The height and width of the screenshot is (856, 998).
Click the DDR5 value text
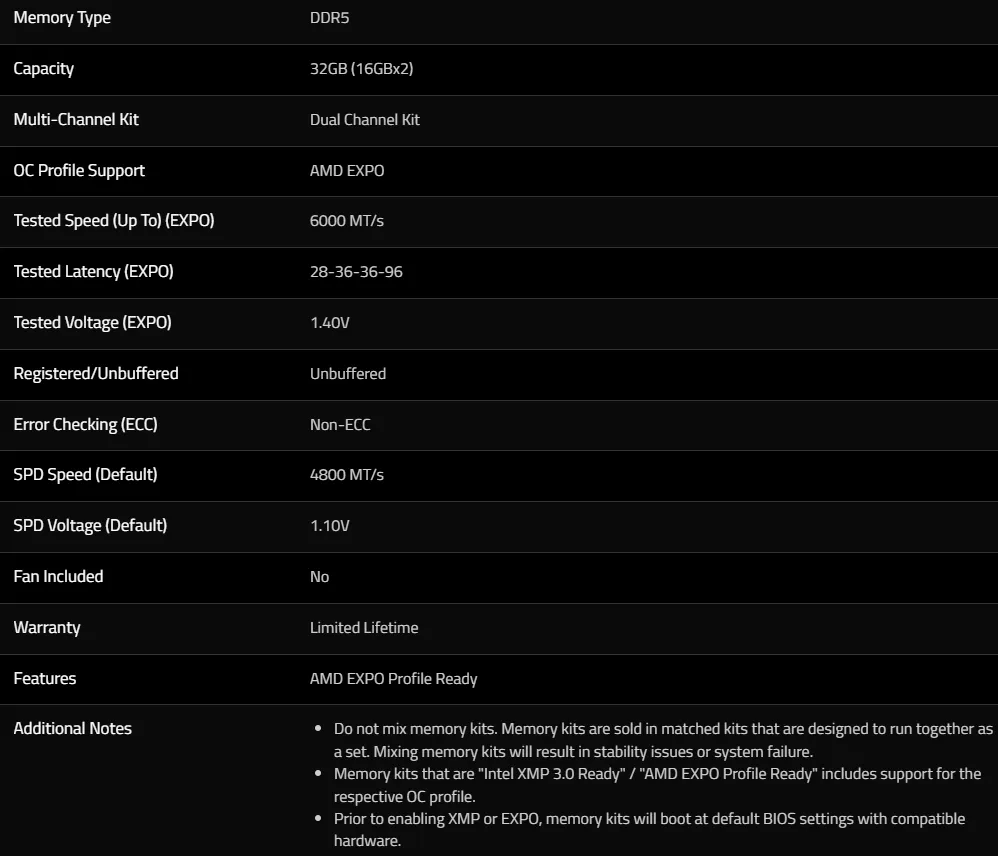tap(329, 18)
